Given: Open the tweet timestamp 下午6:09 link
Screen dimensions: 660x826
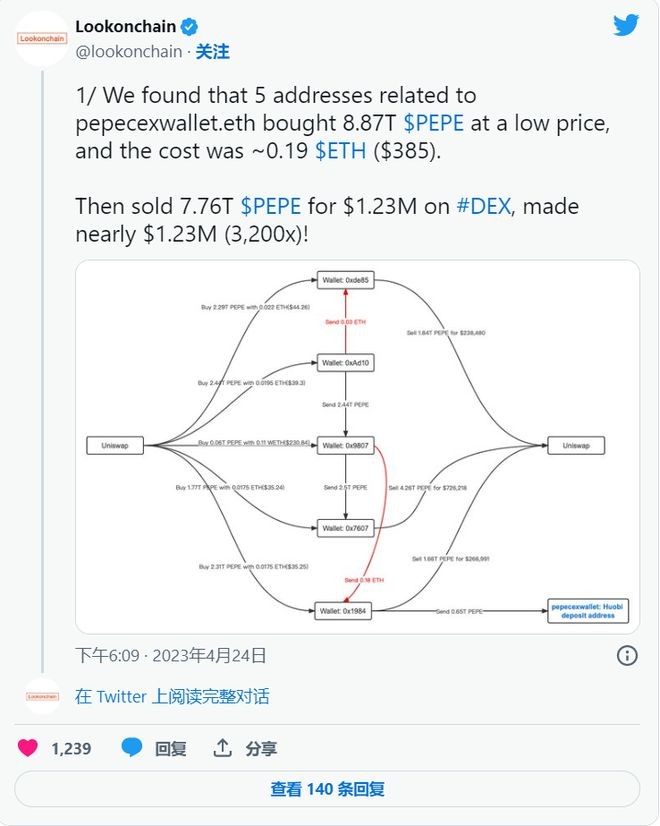Looking at the screenshot, I should point(107,656).
